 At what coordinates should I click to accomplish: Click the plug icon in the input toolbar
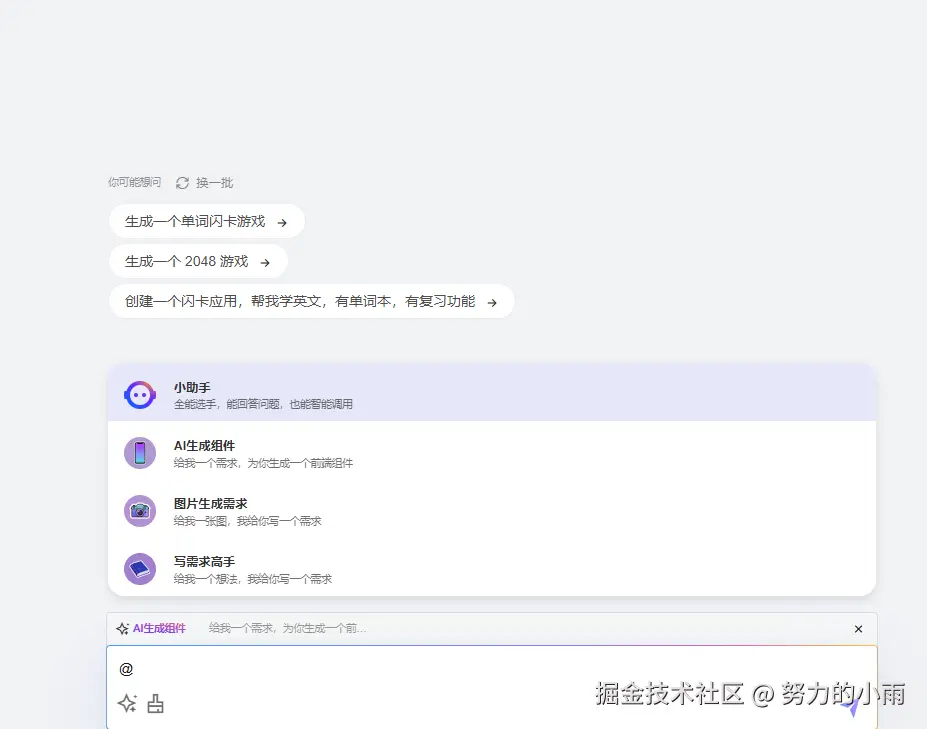155,704
